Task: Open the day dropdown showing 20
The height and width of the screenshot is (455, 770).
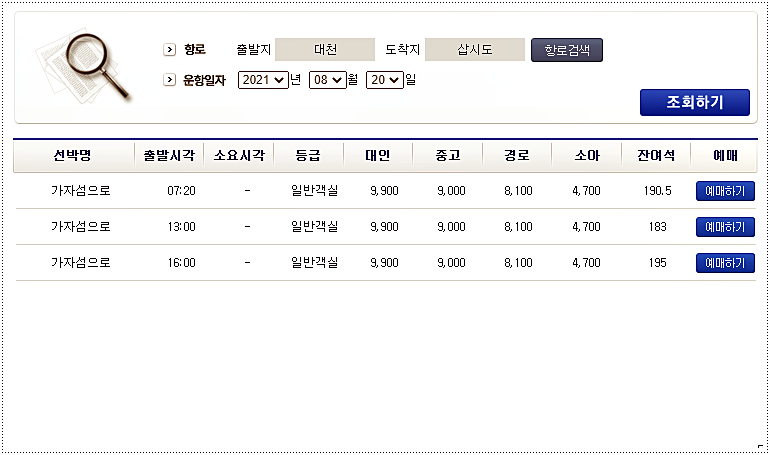Action: (x=385, y=80)
